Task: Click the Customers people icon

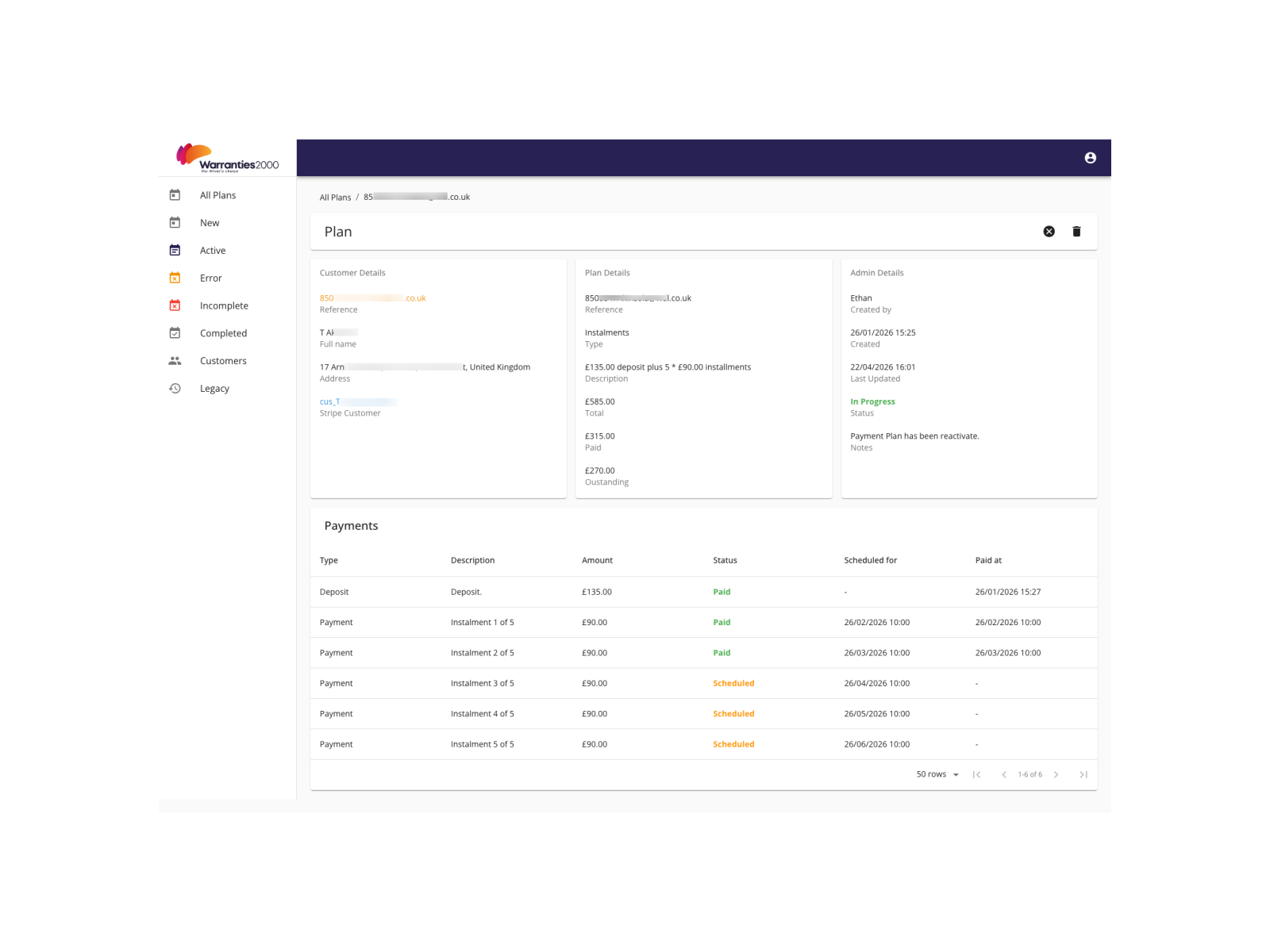Action: click(x=175, y=361)
